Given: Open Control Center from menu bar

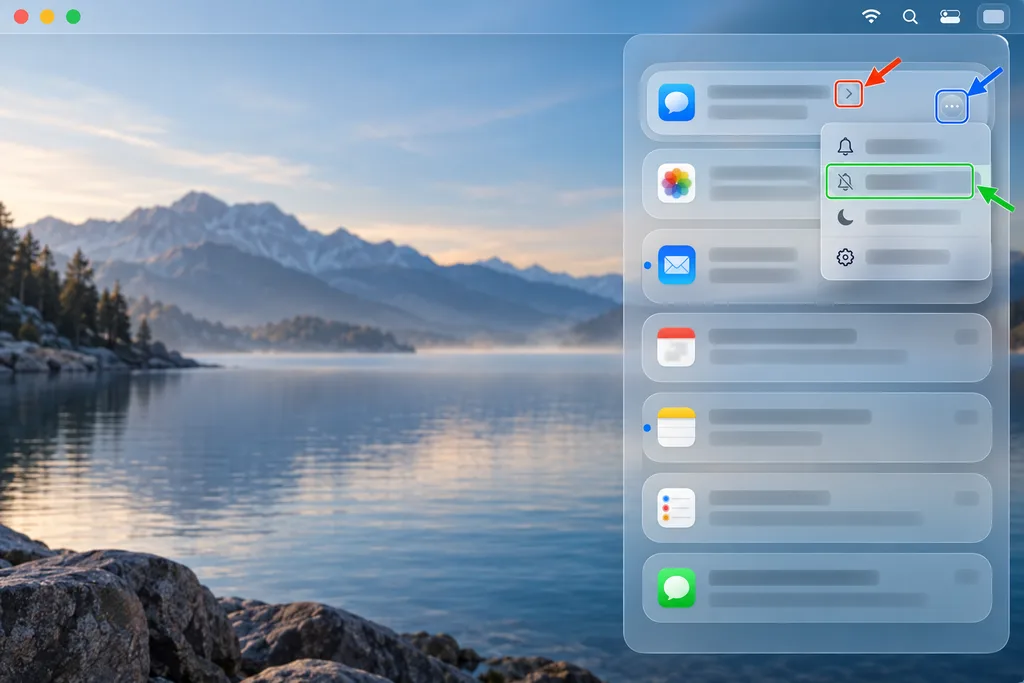Looking at the screenshot, I should click(x=950, y=17).
